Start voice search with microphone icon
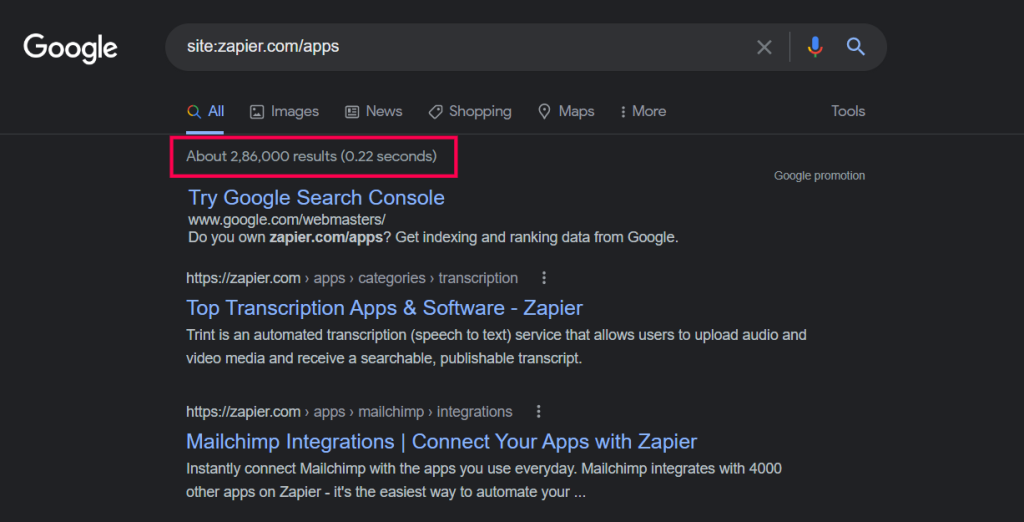This screenshot has height=522, width=1024. (815, 47)
